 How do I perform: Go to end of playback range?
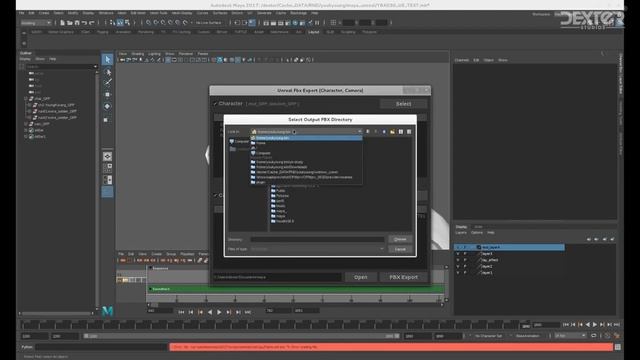[617, 324]
